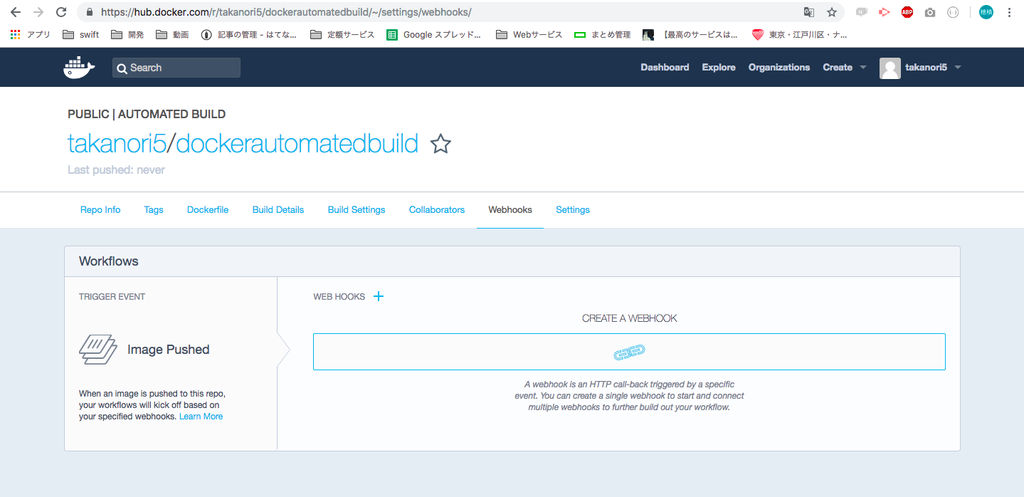Open the 開発 bookmark folder
This screenshot has width=1024, height=497.
point(127,35)
